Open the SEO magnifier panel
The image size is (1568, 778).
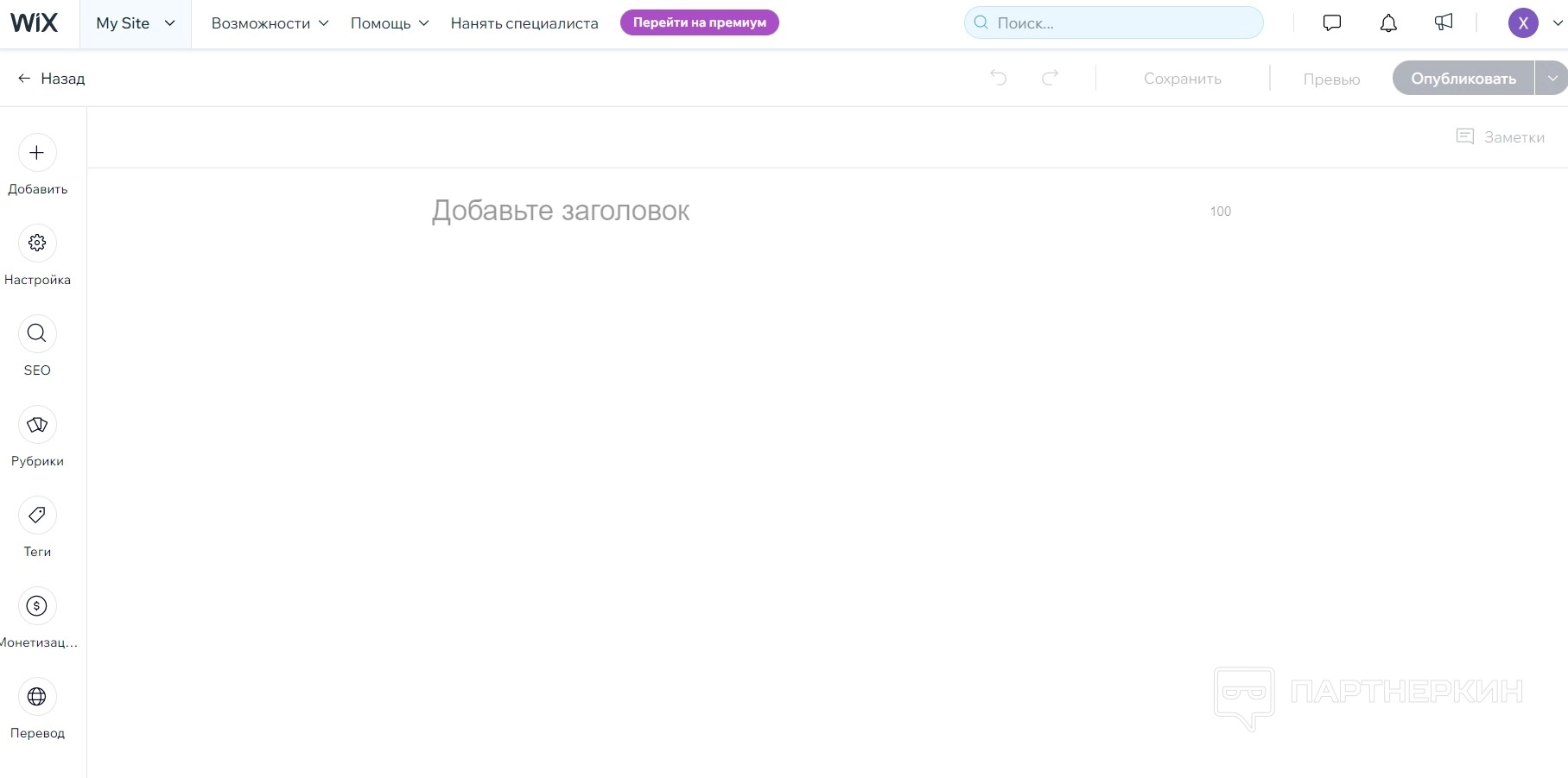coord(37,334)
